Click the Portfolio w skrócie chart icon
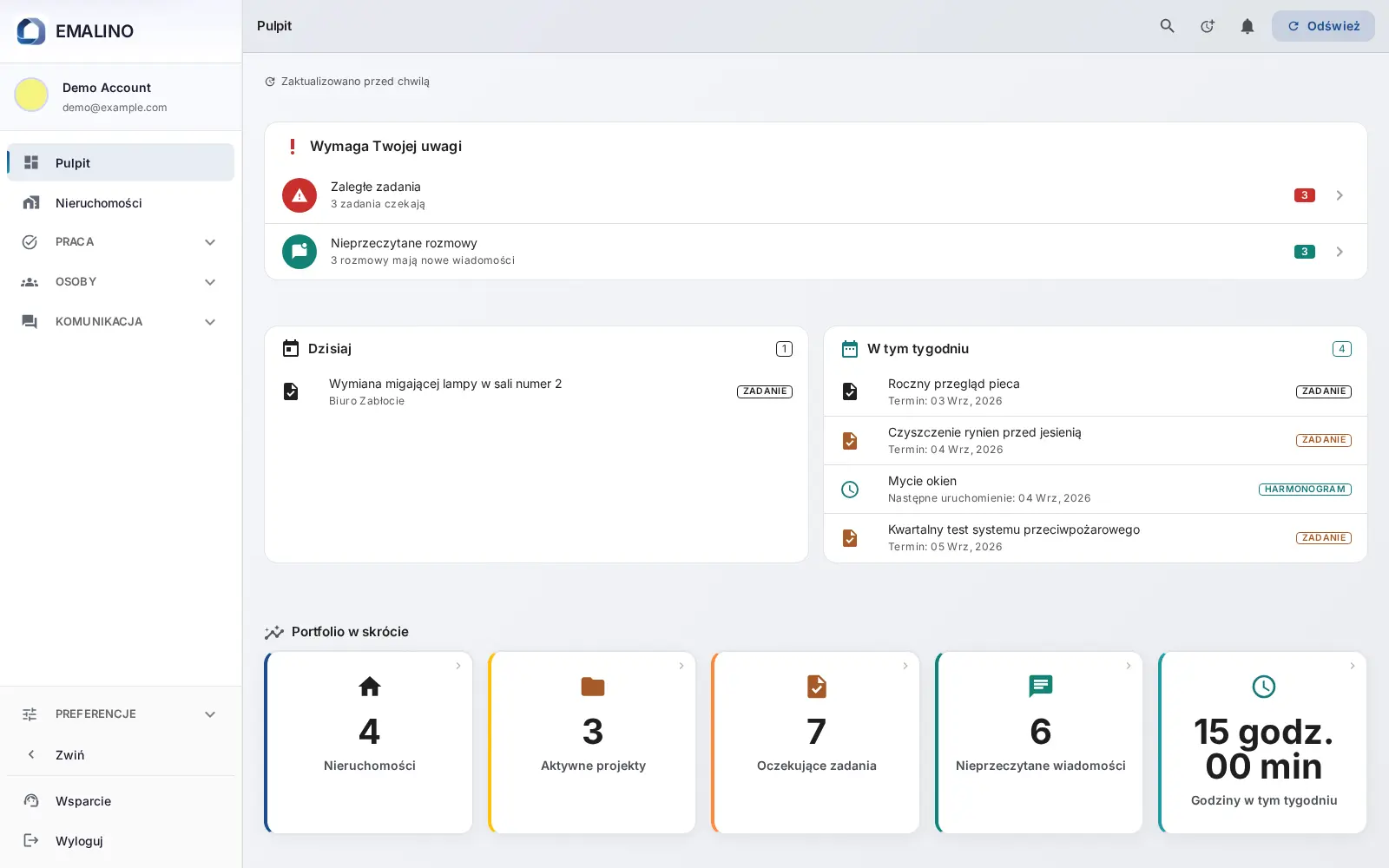The width and height of the screenshot is (1389, 868). 274,632
